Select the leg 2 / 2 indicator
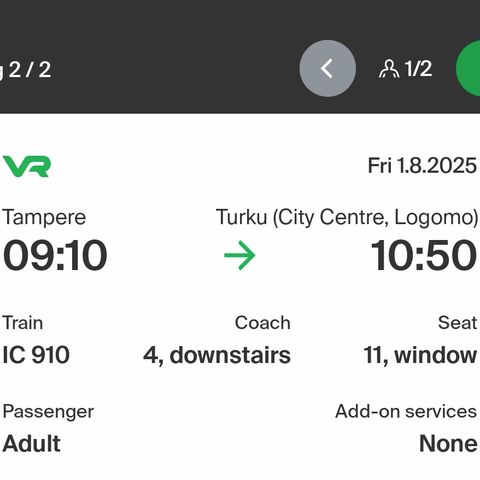The image size is (480, 480). pos(26,70)
